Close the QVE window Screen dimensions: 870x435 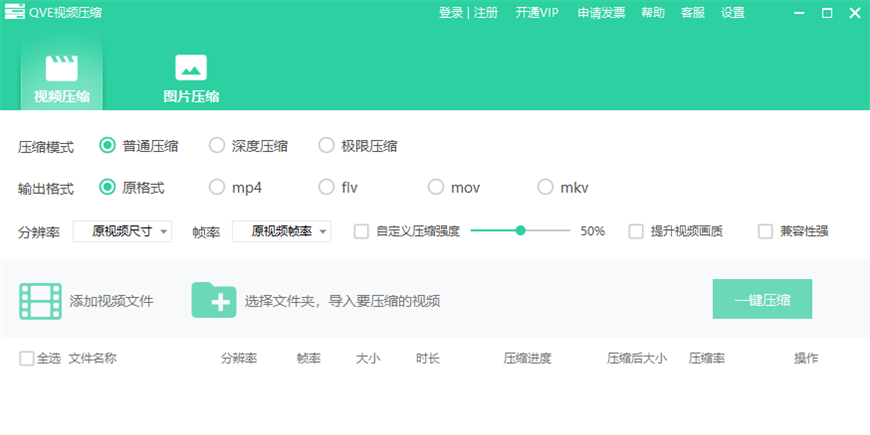pyautogui.click(x=853, y=13)
